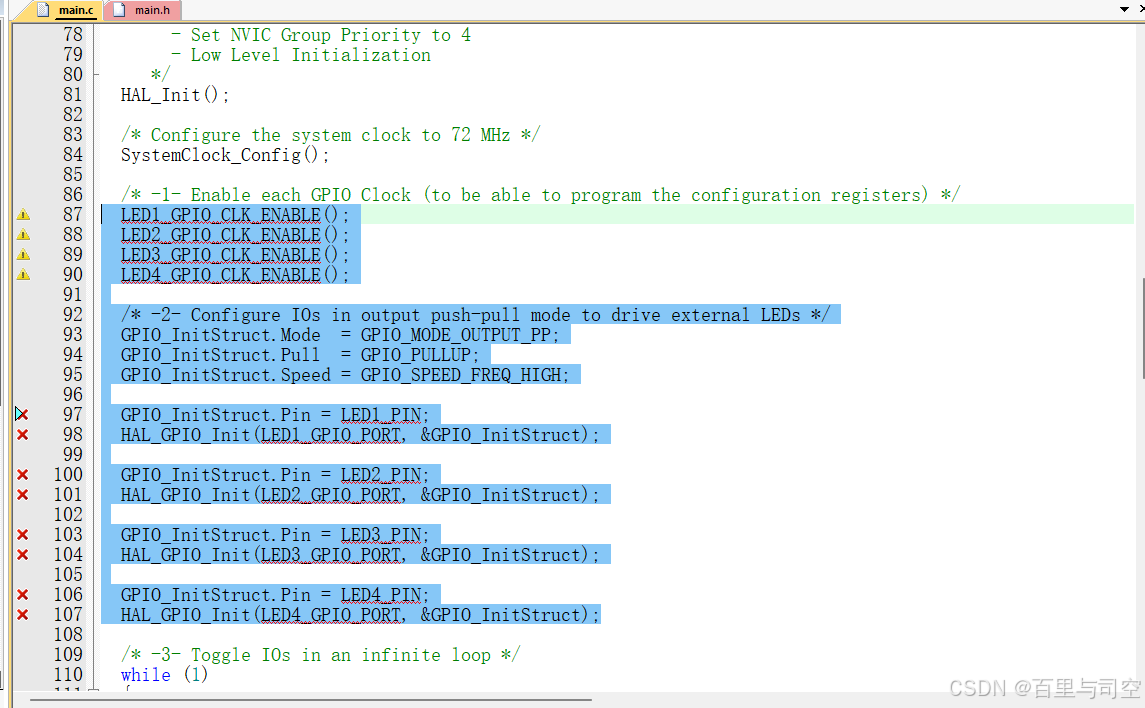Image resolution: width=1145 pixels, height=708 pixels.
Task: Click the warning icon on line 89
Action: click(x=23, y=255)
